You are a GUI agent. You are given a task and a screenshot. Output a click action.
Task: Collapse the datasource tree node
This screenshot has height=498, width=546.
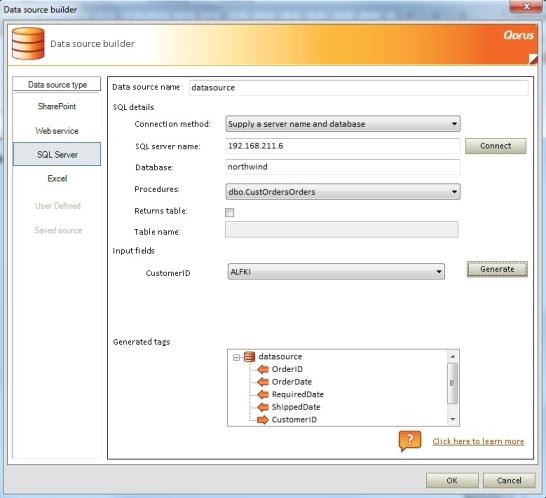click(x=237, y=357)
